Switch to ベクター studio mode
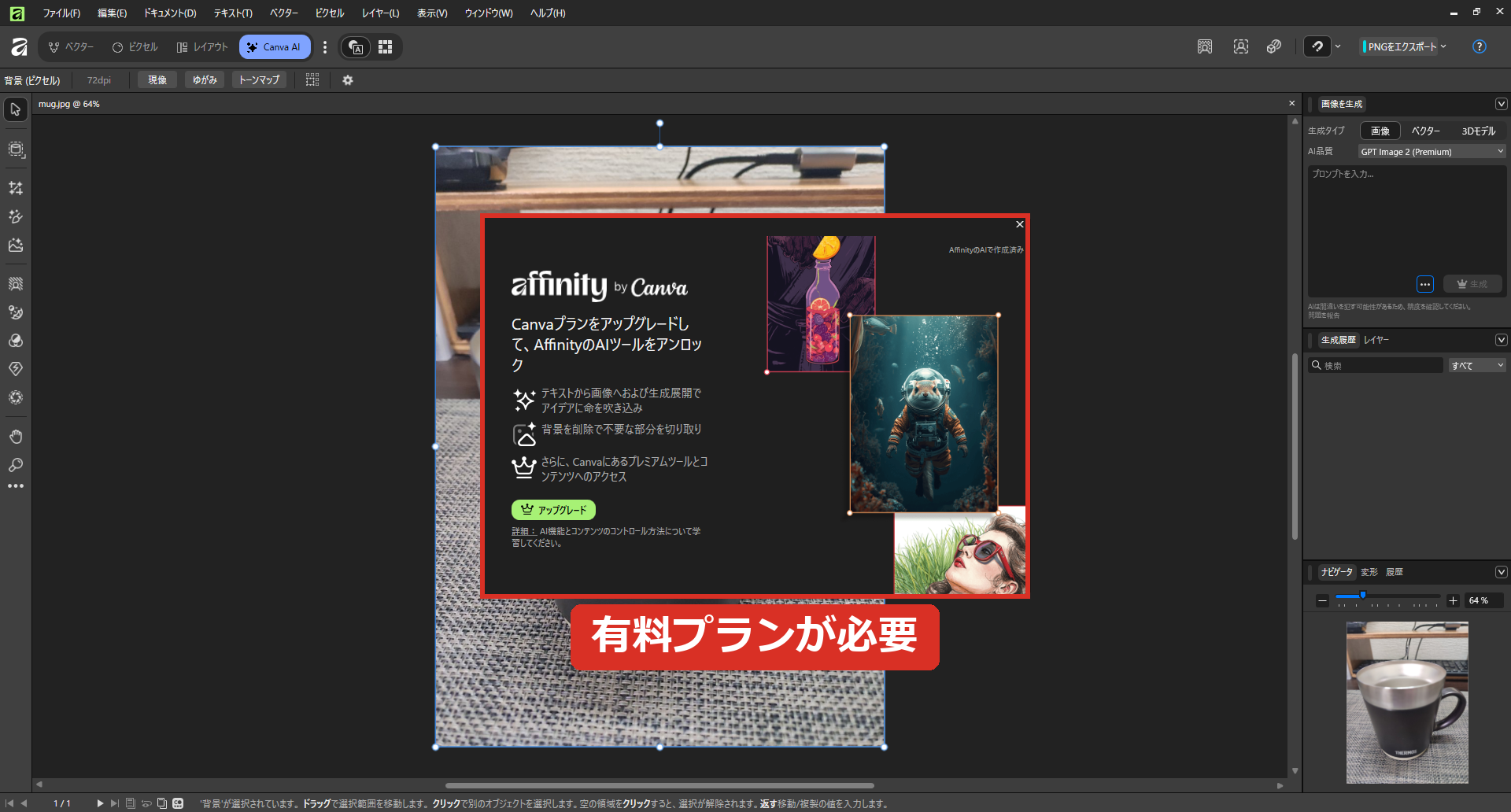This screenshot has width=1511, height=812. pyautogui.click(x=71, y=47)
